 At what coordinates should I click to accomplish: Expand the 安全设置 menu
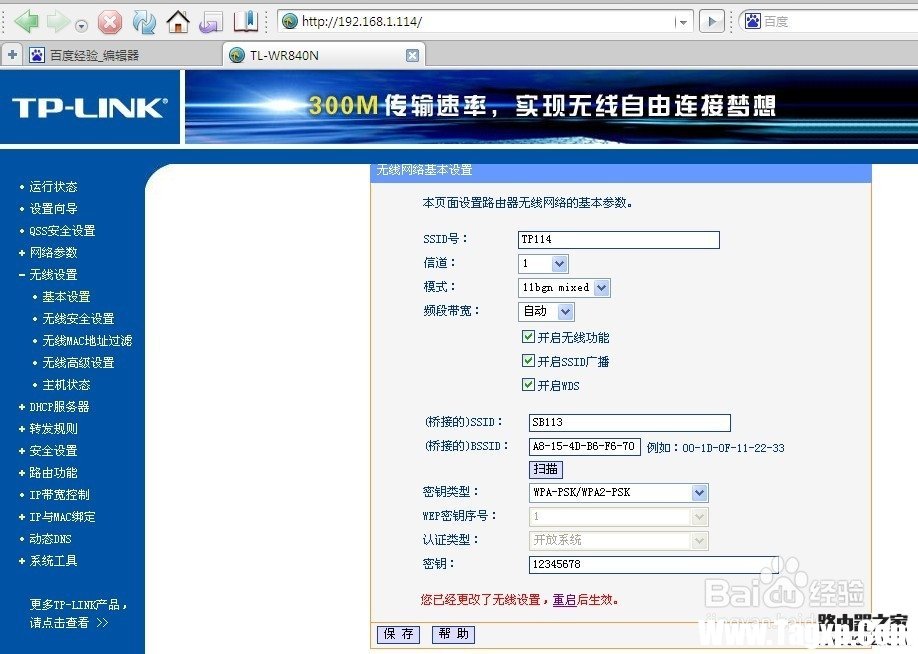(x=53, y=451)
